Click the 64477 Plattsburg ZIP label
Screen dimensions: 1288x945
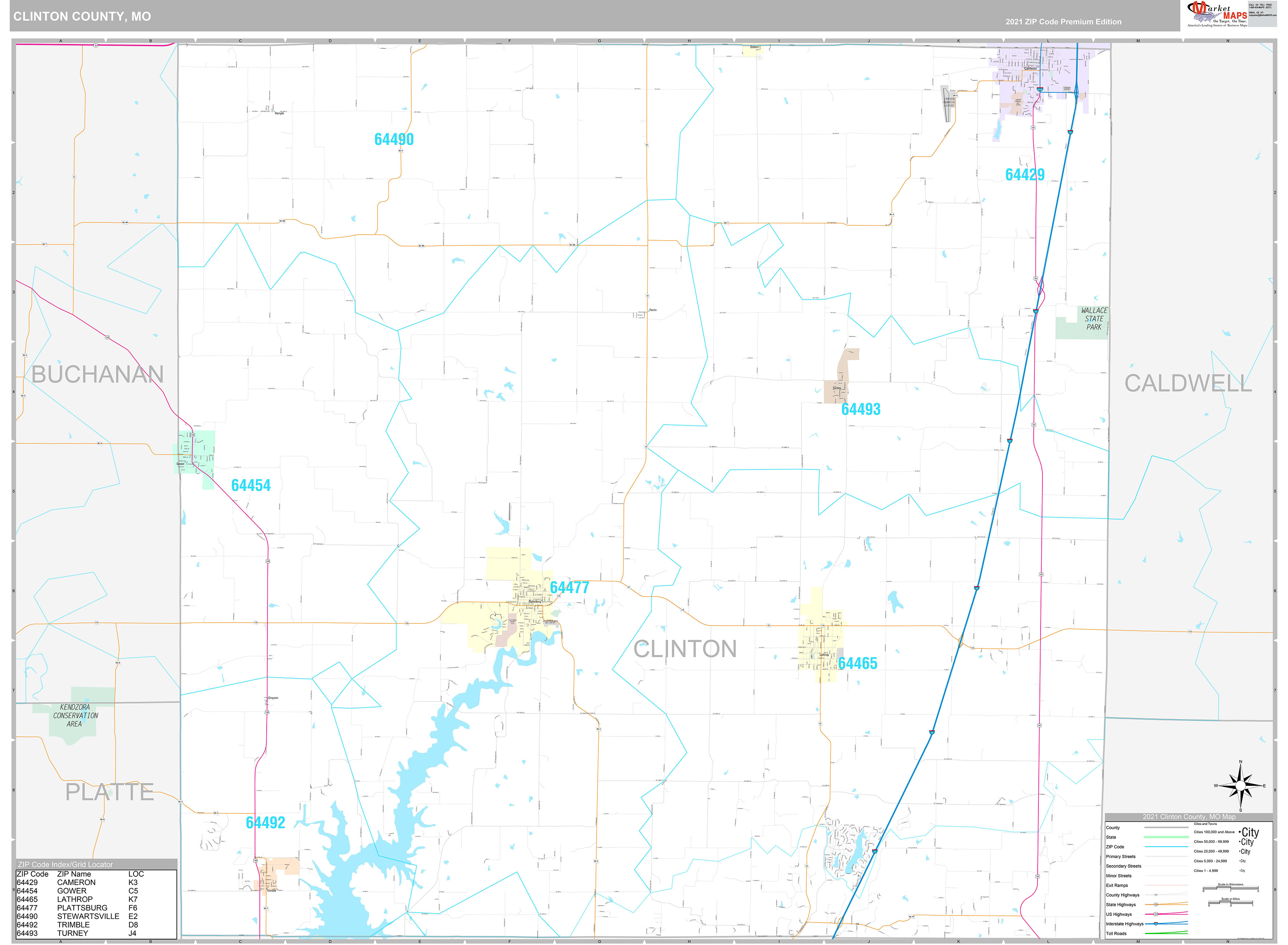click(569, 587)
